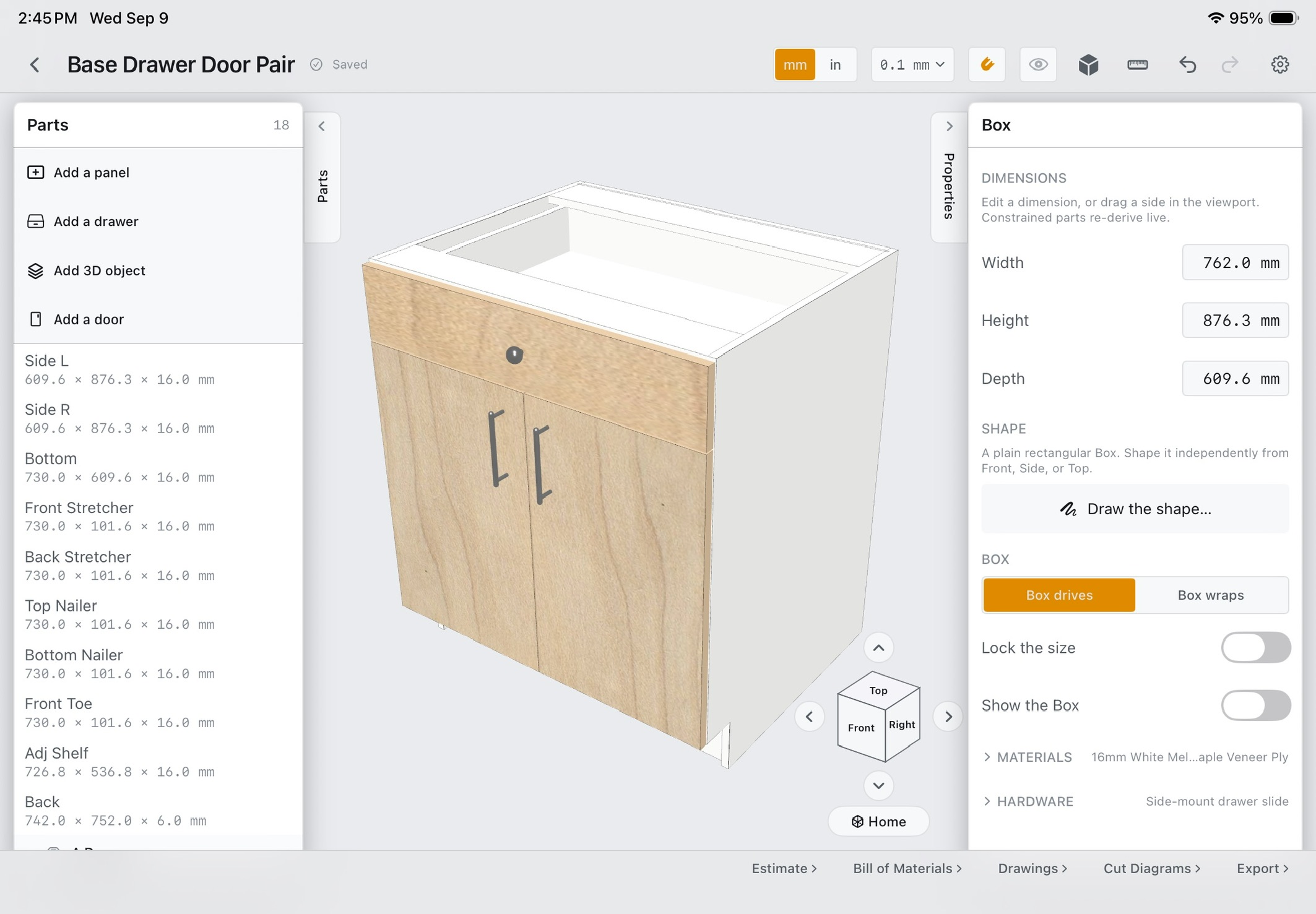Open the 0.1 mm precision dropdown
Viewport: 1316px width, 914px height.
click(912, 64)
